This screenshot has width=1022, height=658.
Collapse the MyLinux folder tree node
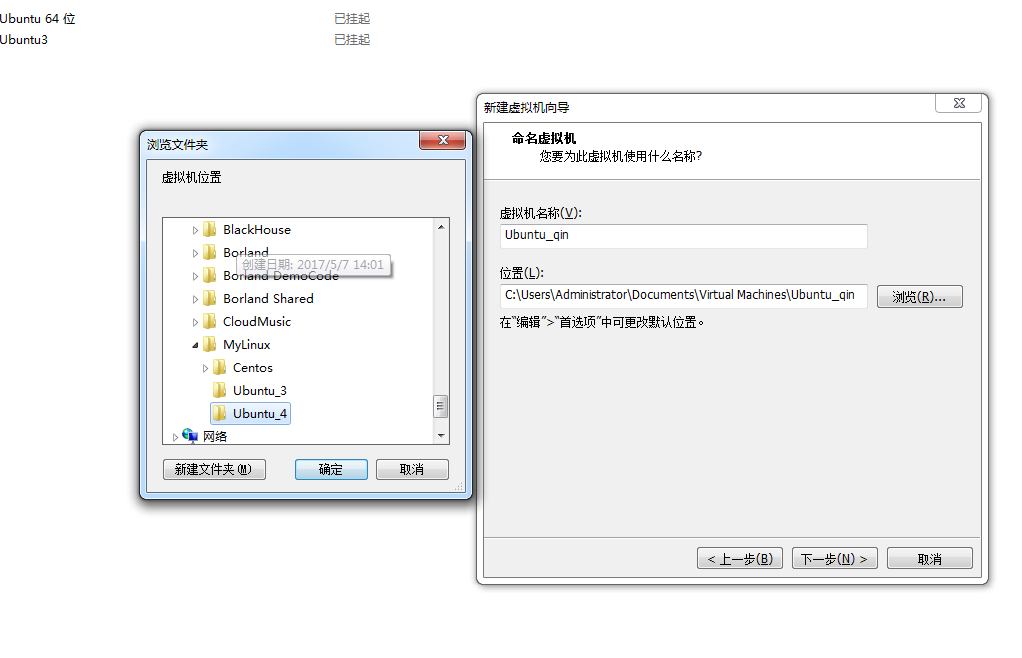(x=195, y=345)
